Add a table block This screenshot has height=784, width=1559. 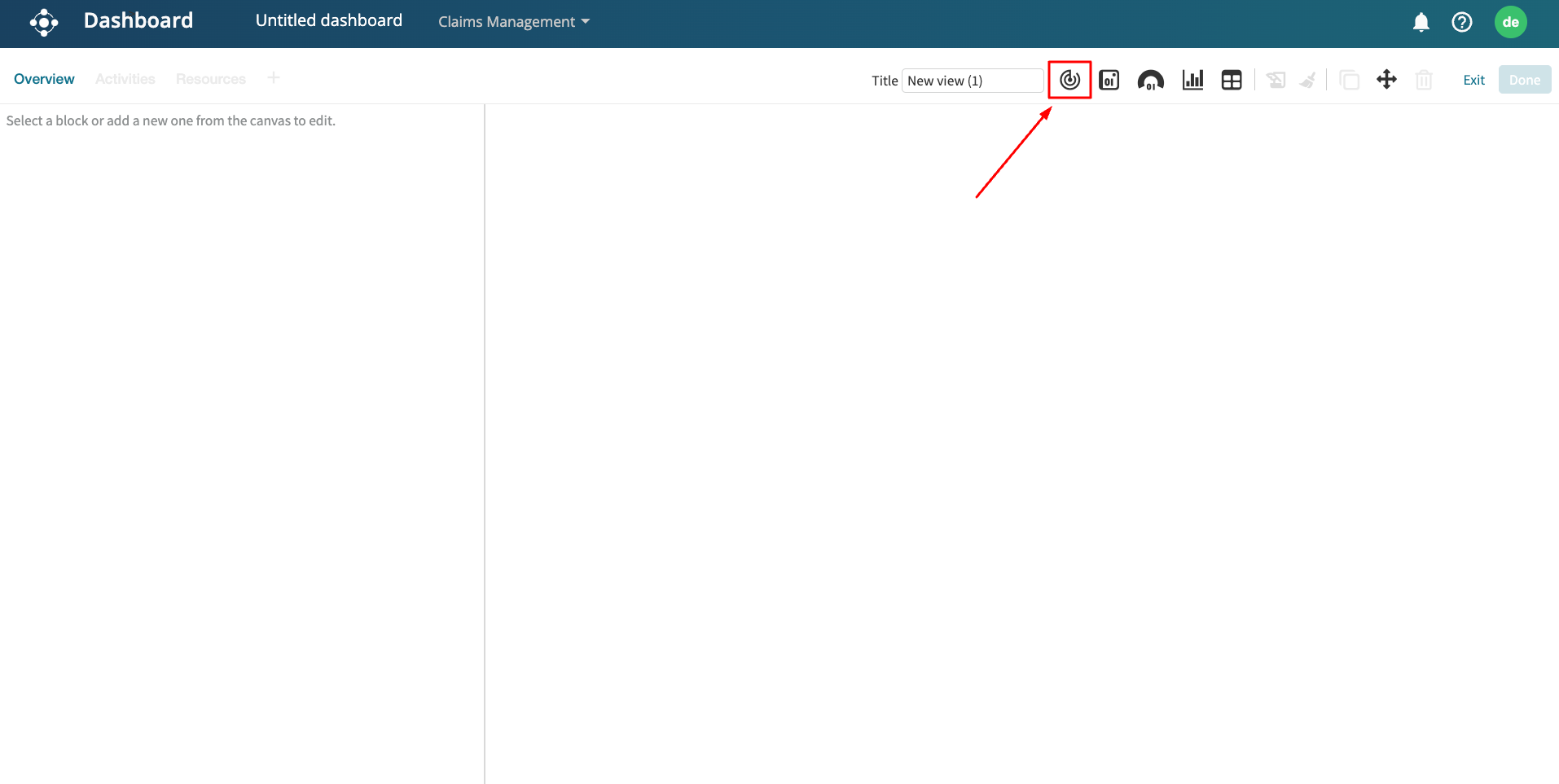pos(1232,80)
